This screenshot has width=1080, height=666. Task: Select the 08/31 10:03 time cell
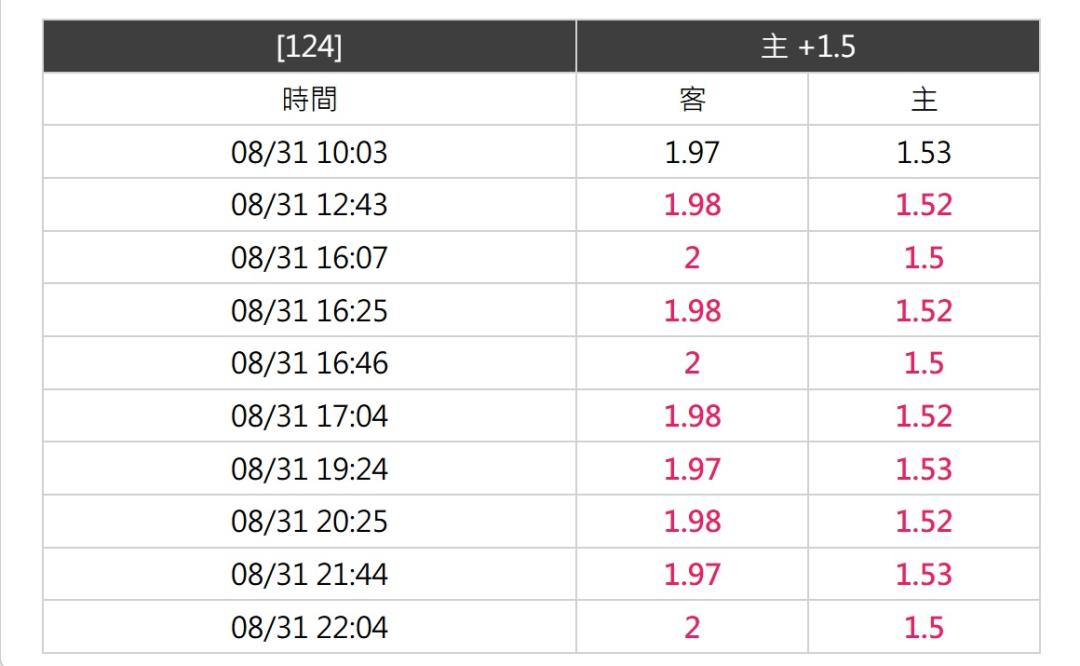(309, 152)
